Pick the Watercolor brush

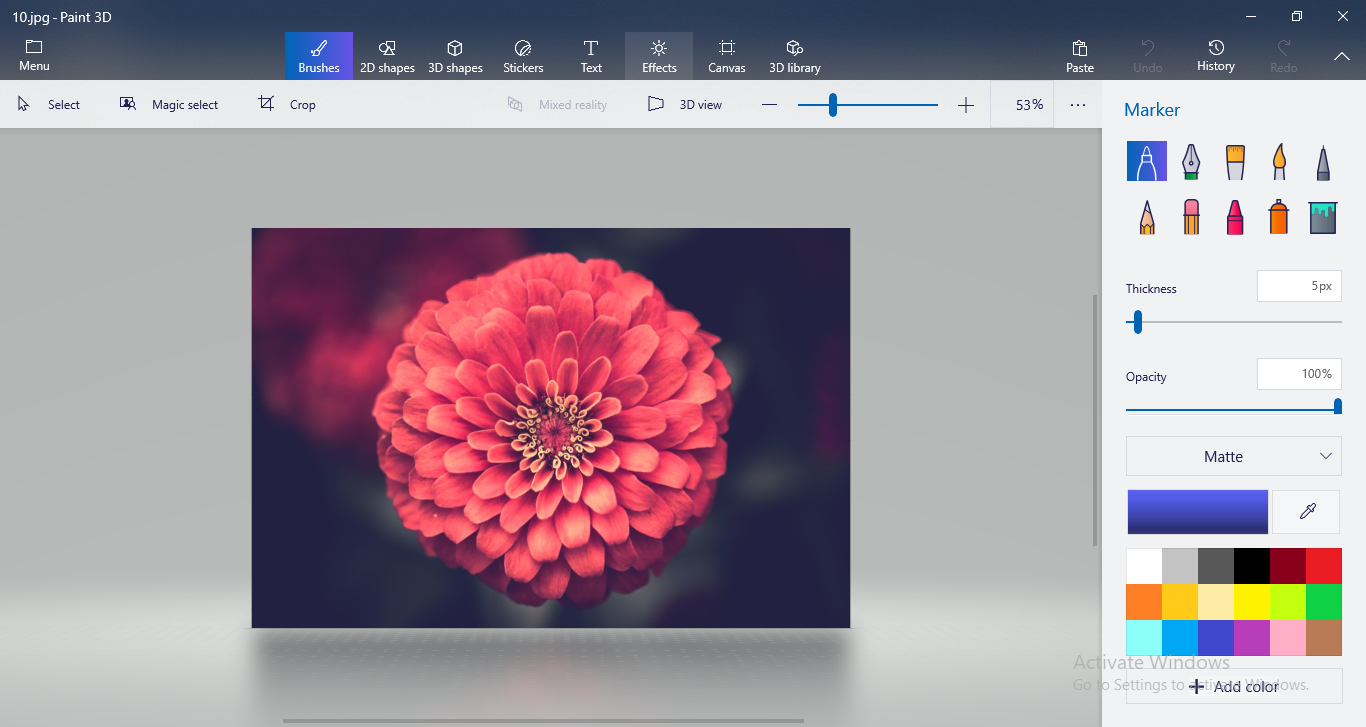point(1278,160)
